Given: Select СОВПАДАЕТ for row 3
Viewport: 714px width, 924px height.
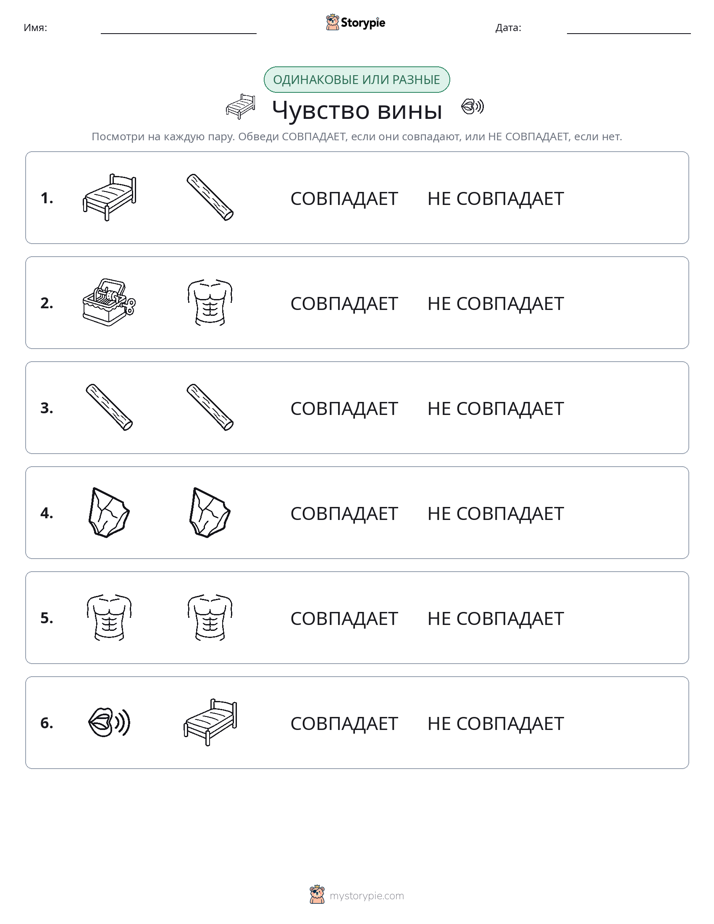Looking at the screenshot, I should tap(344, 408).
